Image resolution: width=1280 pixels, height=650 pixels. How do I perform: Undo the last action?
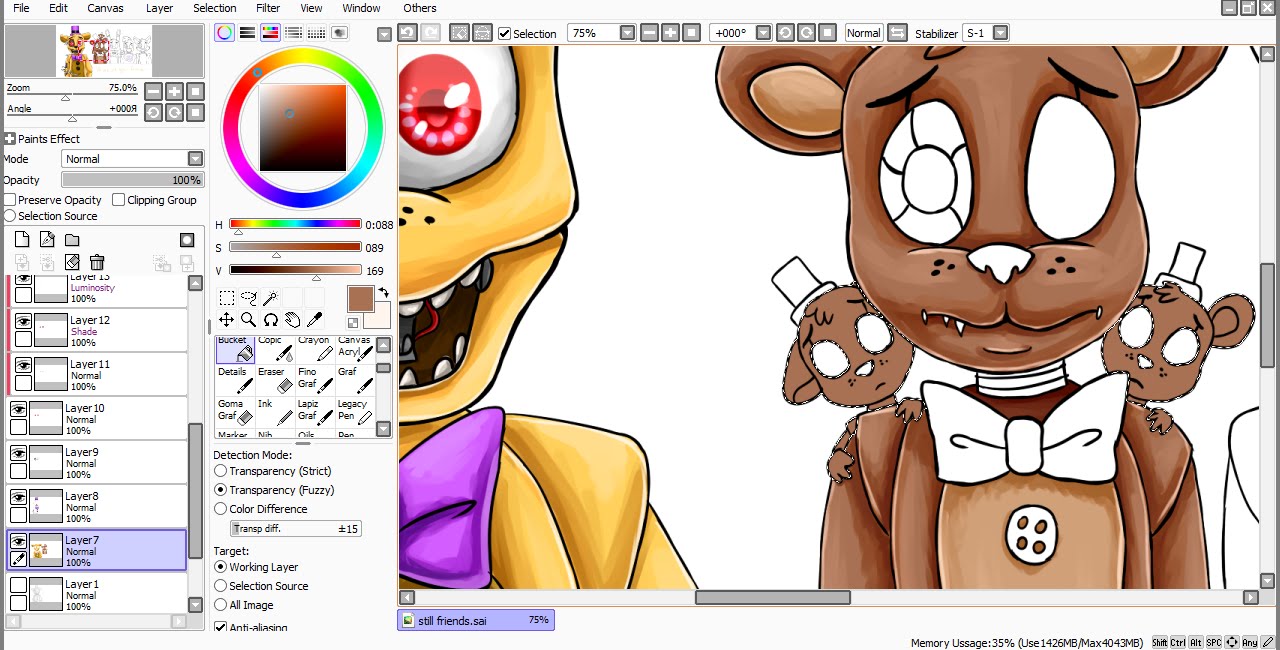(x=407, y=33)
